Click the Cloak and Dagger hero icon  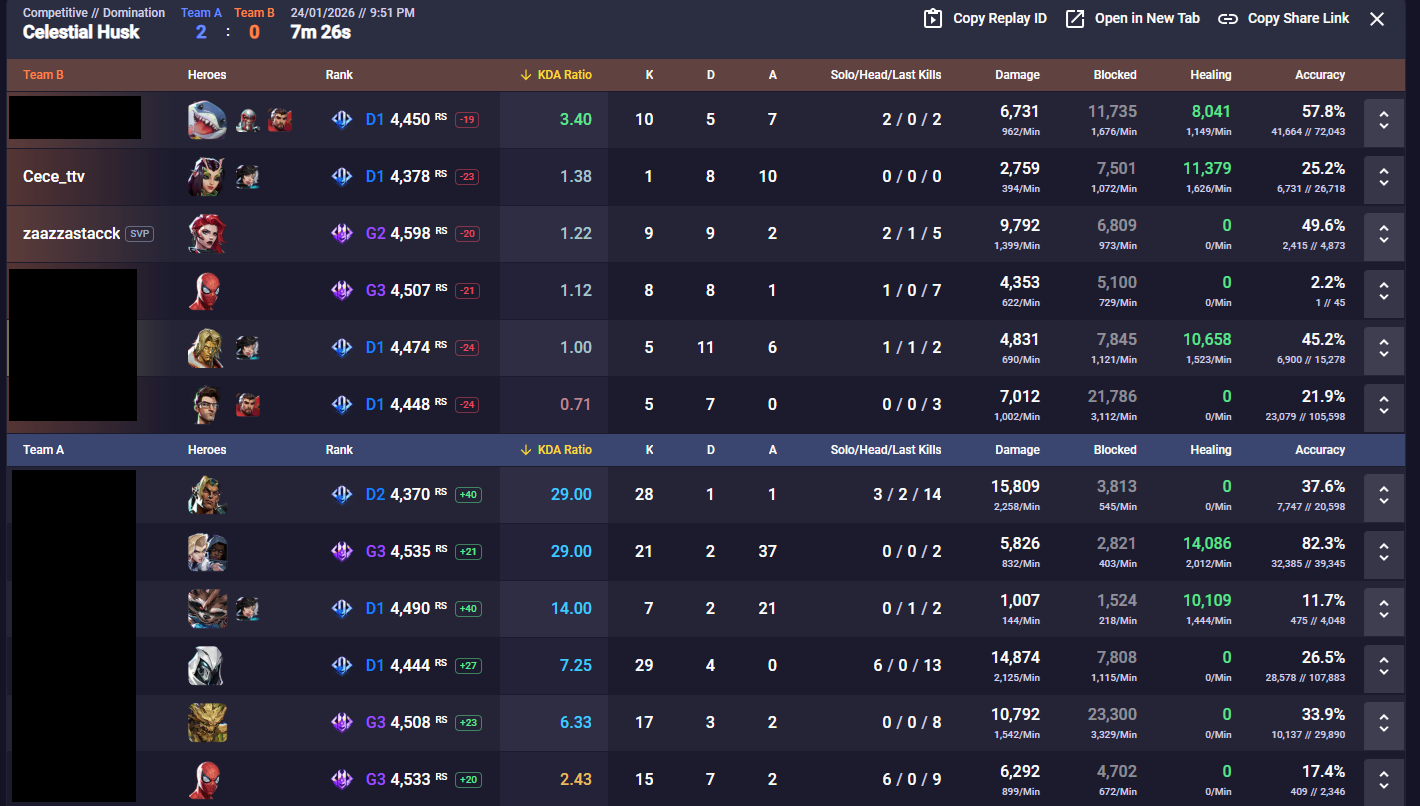pos(207,552)
